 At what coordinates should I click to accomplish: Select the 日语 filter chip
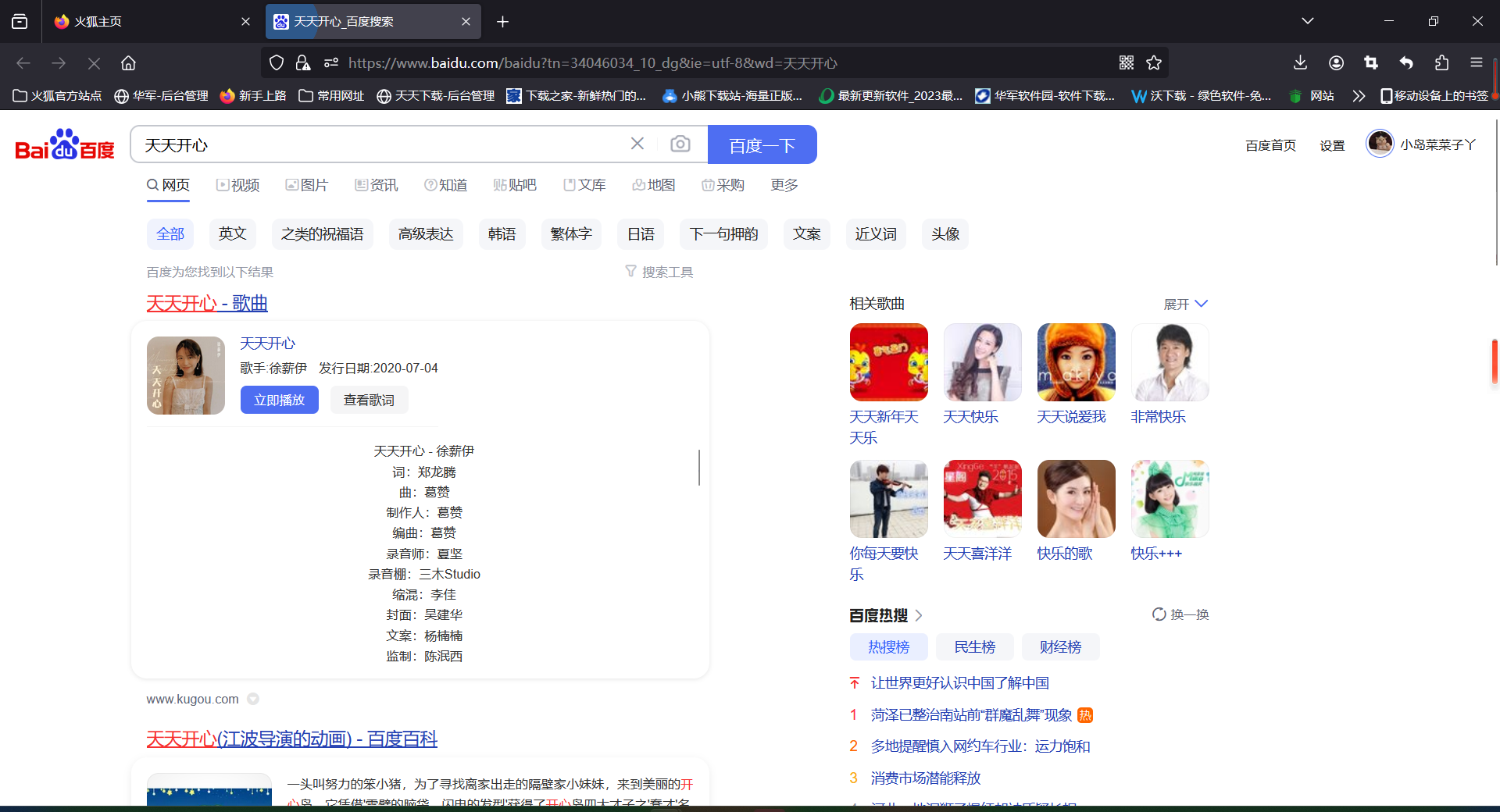tap(641, 234)
